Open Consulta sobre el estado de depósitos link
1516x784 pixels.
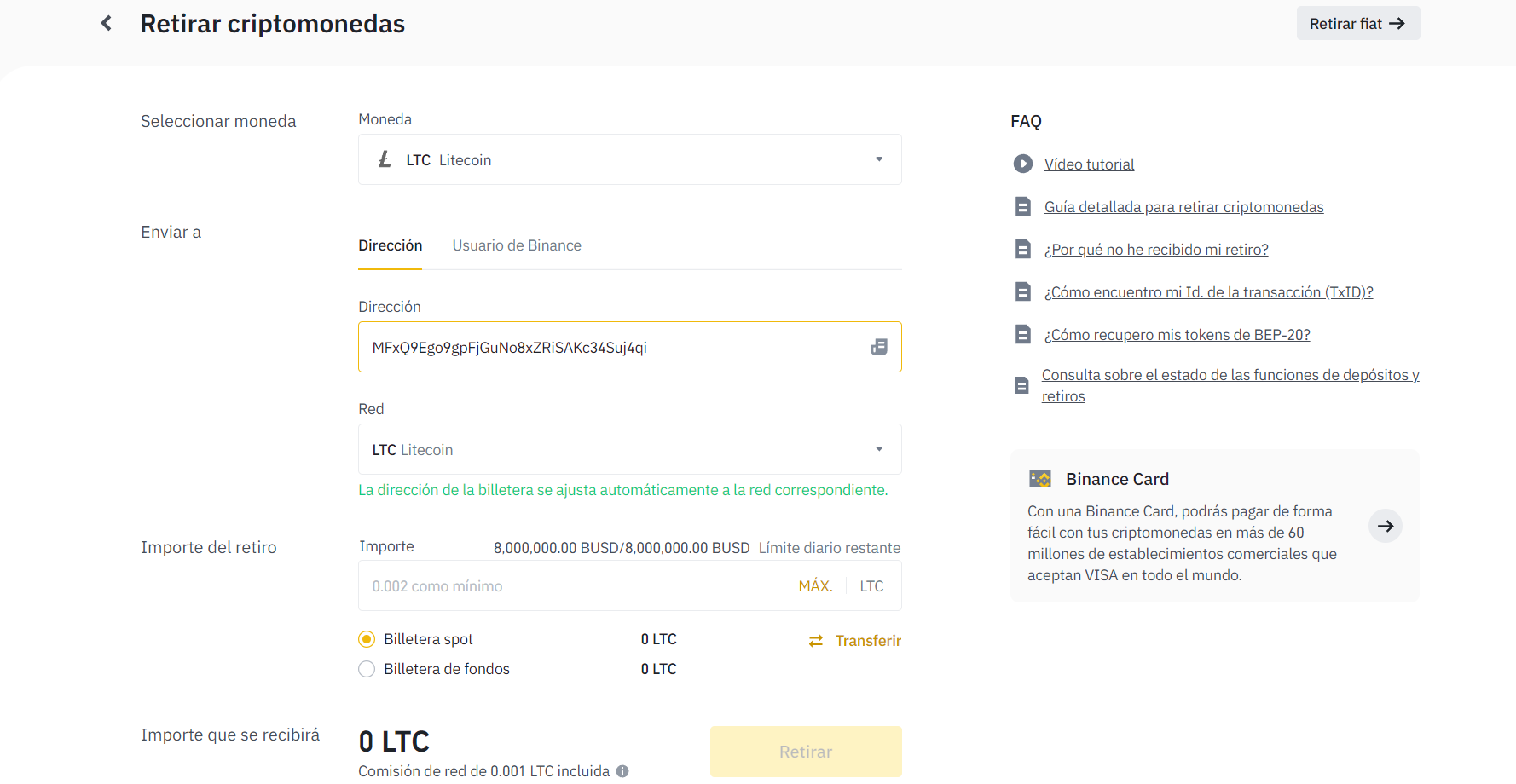(x=1230, y=385)
